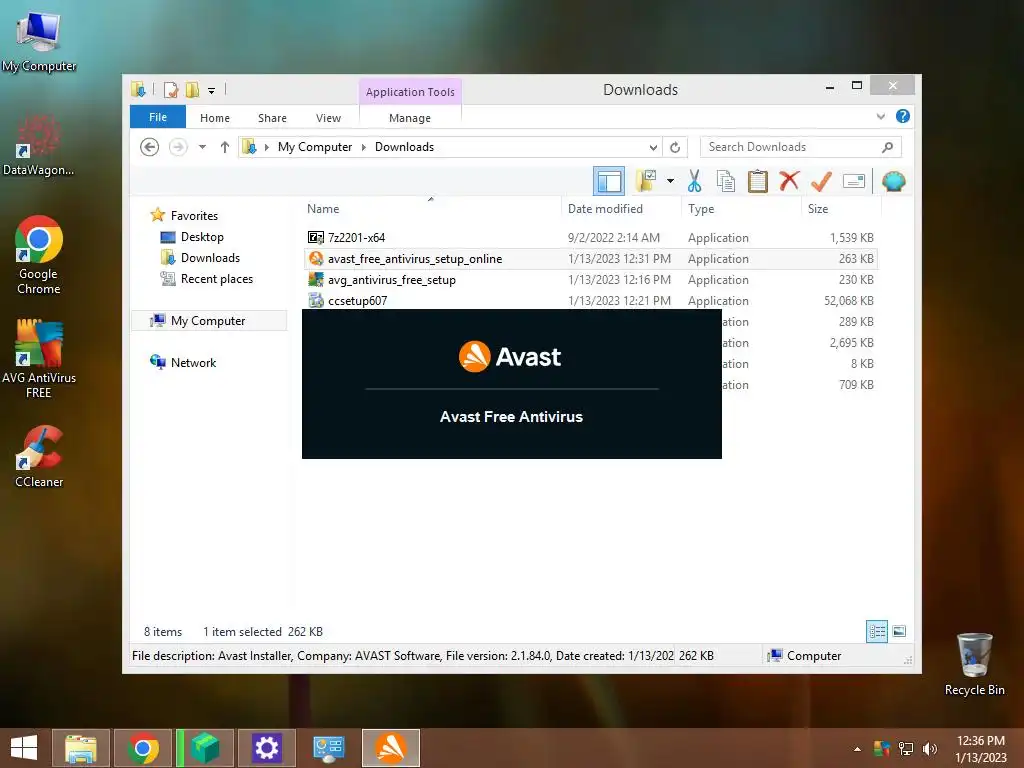The height and width of the screenshot is (768, 1024).
Task: Select avg_antivirus_free_setup file
Action: pos(591,280)
